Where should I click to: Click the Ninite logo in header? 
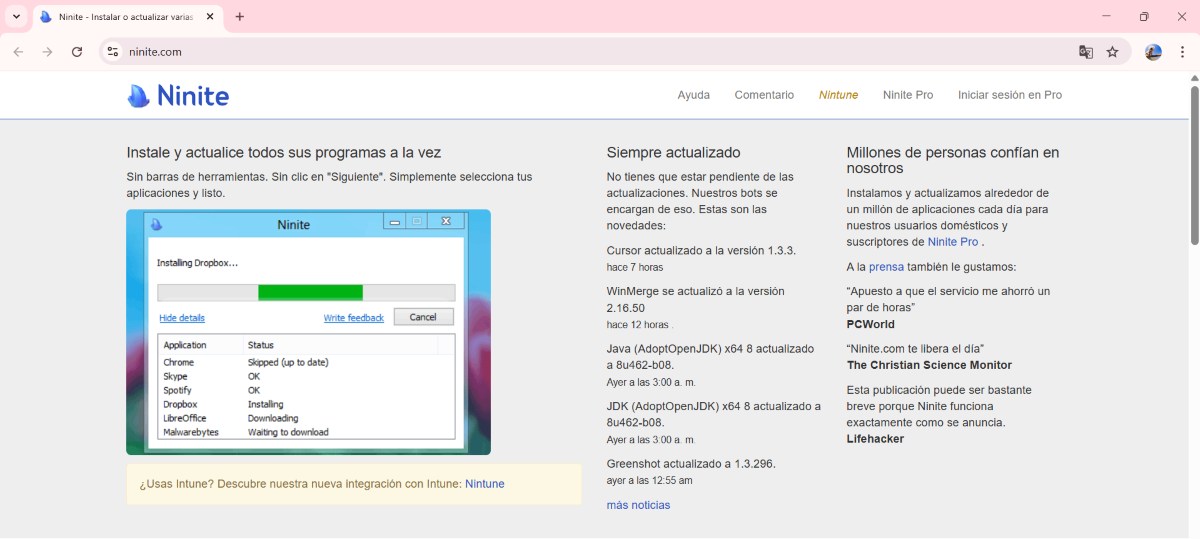click(x=178, y=96)
